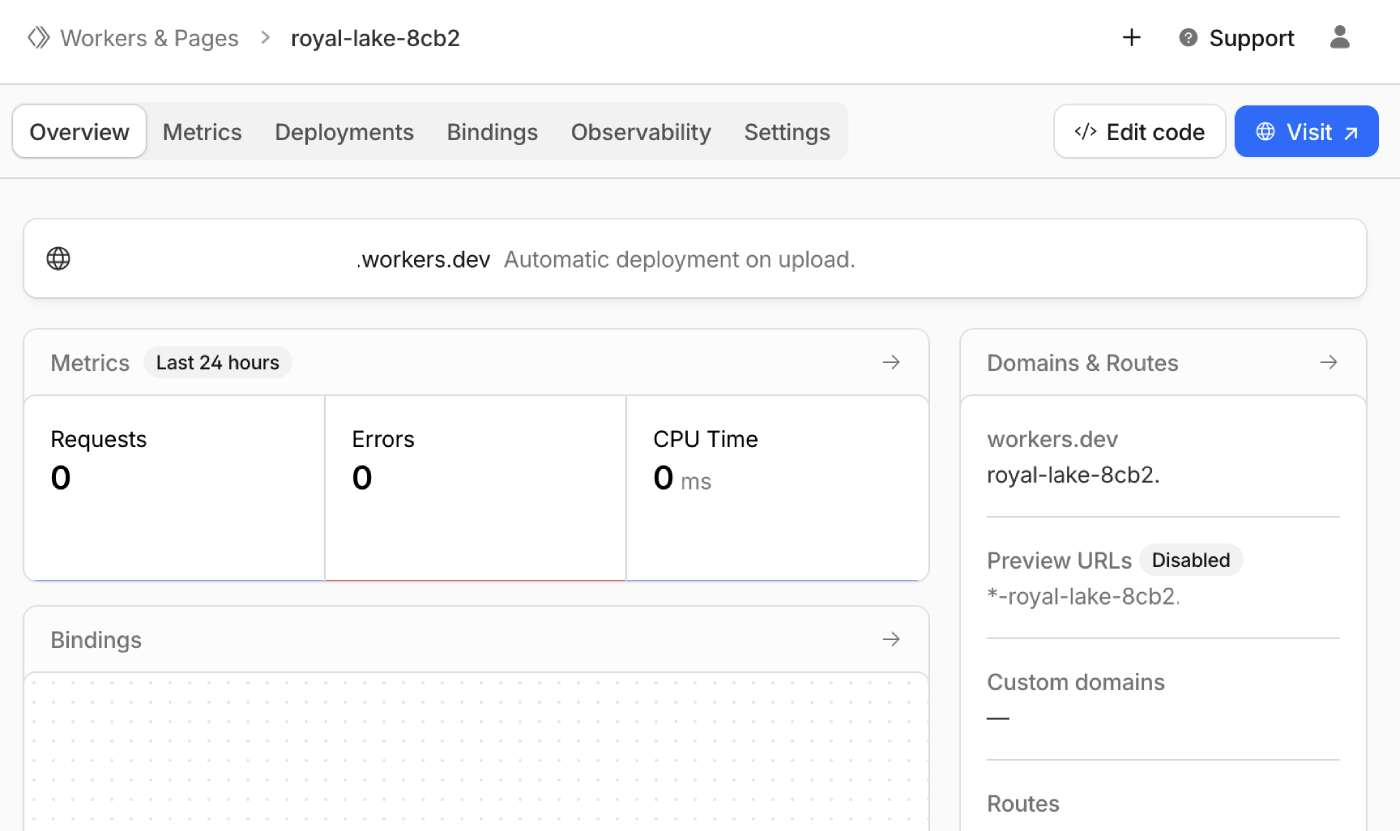The height and width of the screenshot is (831, 1400).
Task: Click the Edit code button
Action: click(1139, 131)
